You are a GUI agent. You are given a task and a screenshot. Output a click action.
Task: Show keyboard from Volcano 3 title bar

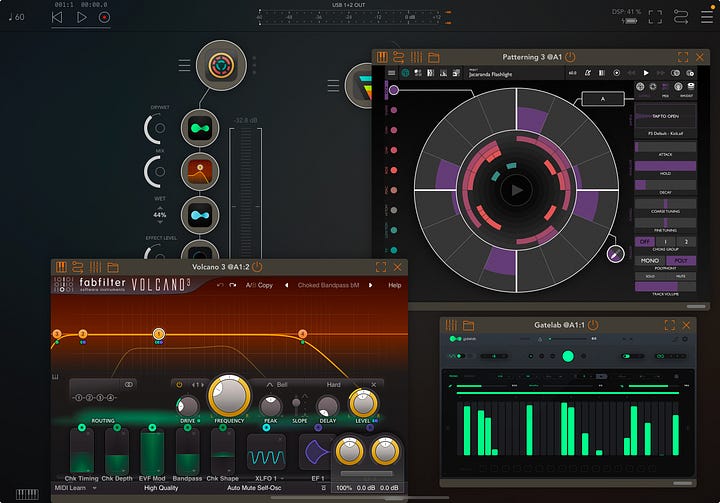[x=61, y=267]
